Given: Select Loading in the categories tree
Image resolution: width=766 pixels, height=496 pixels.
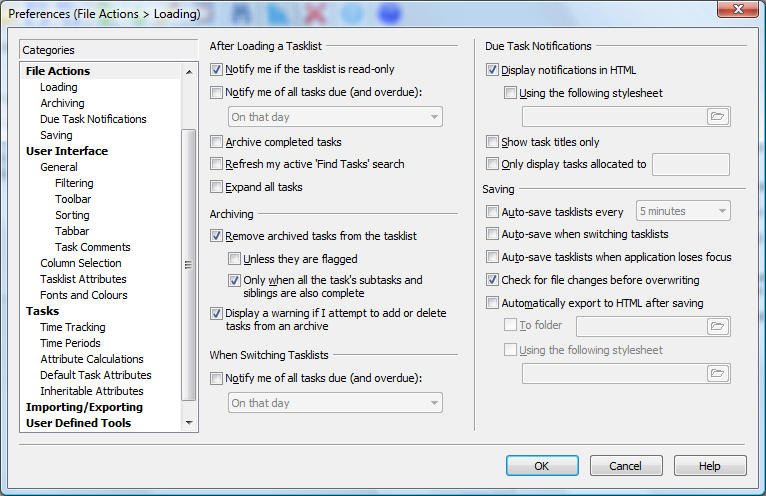Looking at the screenshot, I should click(x=59, y=87).
